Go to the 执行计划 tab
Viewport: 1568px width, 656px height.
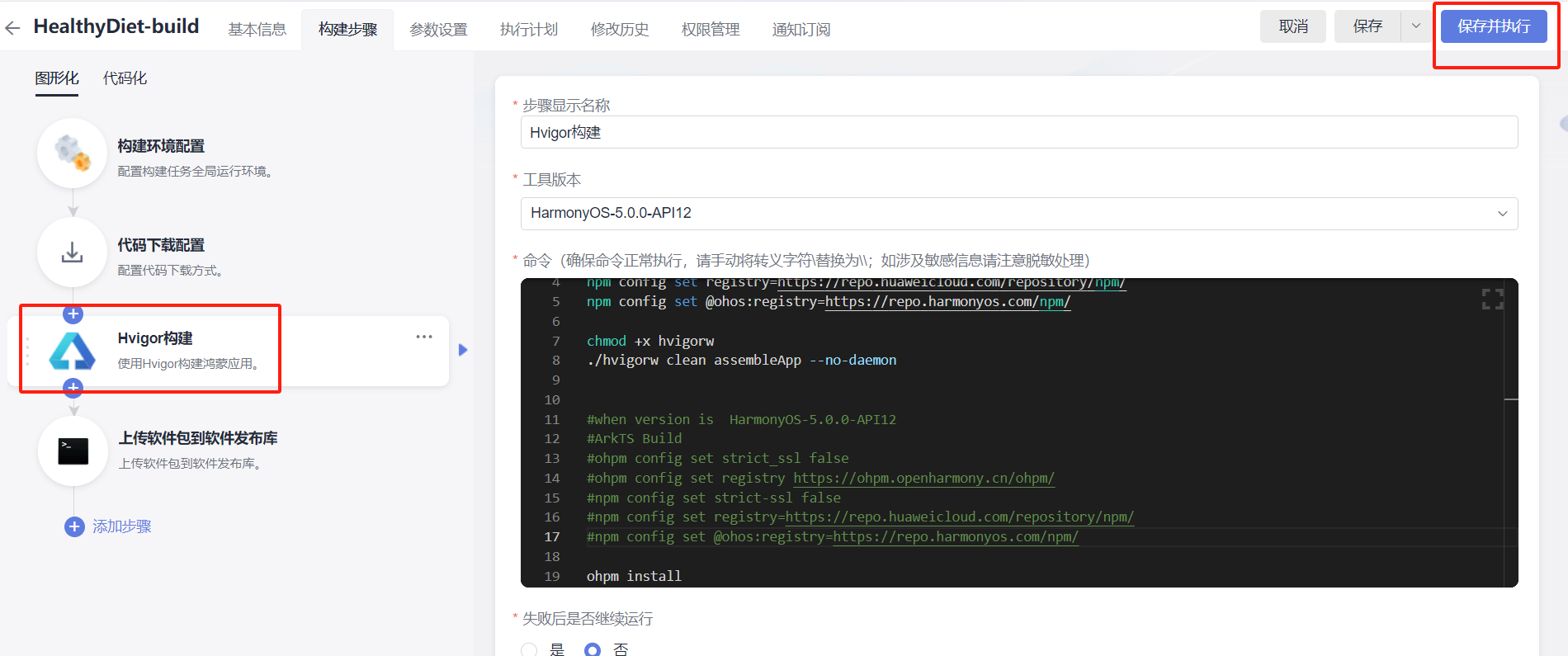click(529, 30)
